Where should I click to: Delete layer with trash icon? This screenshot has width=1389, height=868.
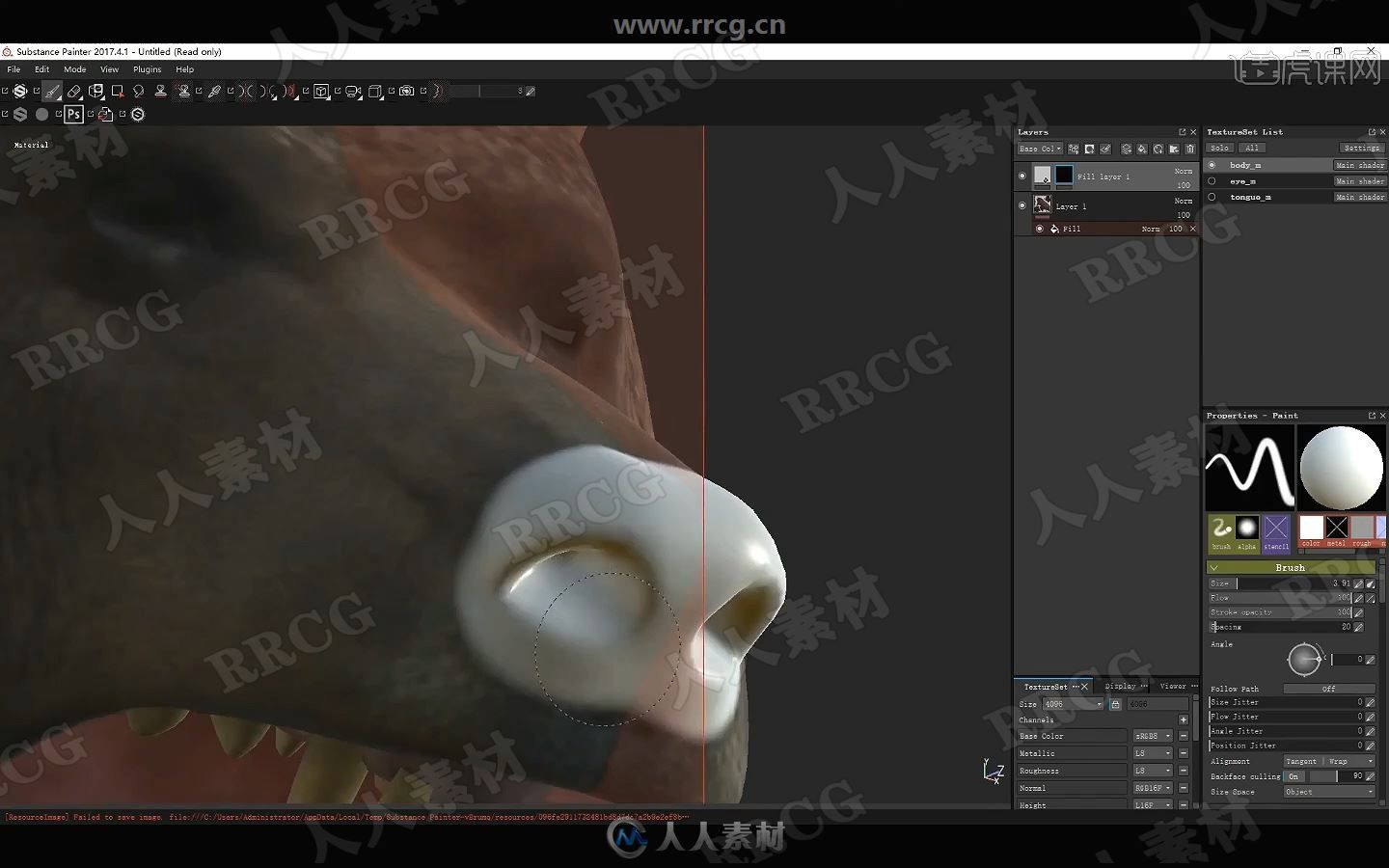tap(1190, 149)
